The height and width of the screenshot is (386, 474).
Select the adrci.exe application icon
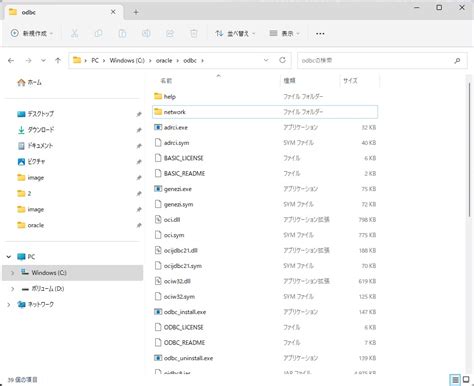coord(158,127)
